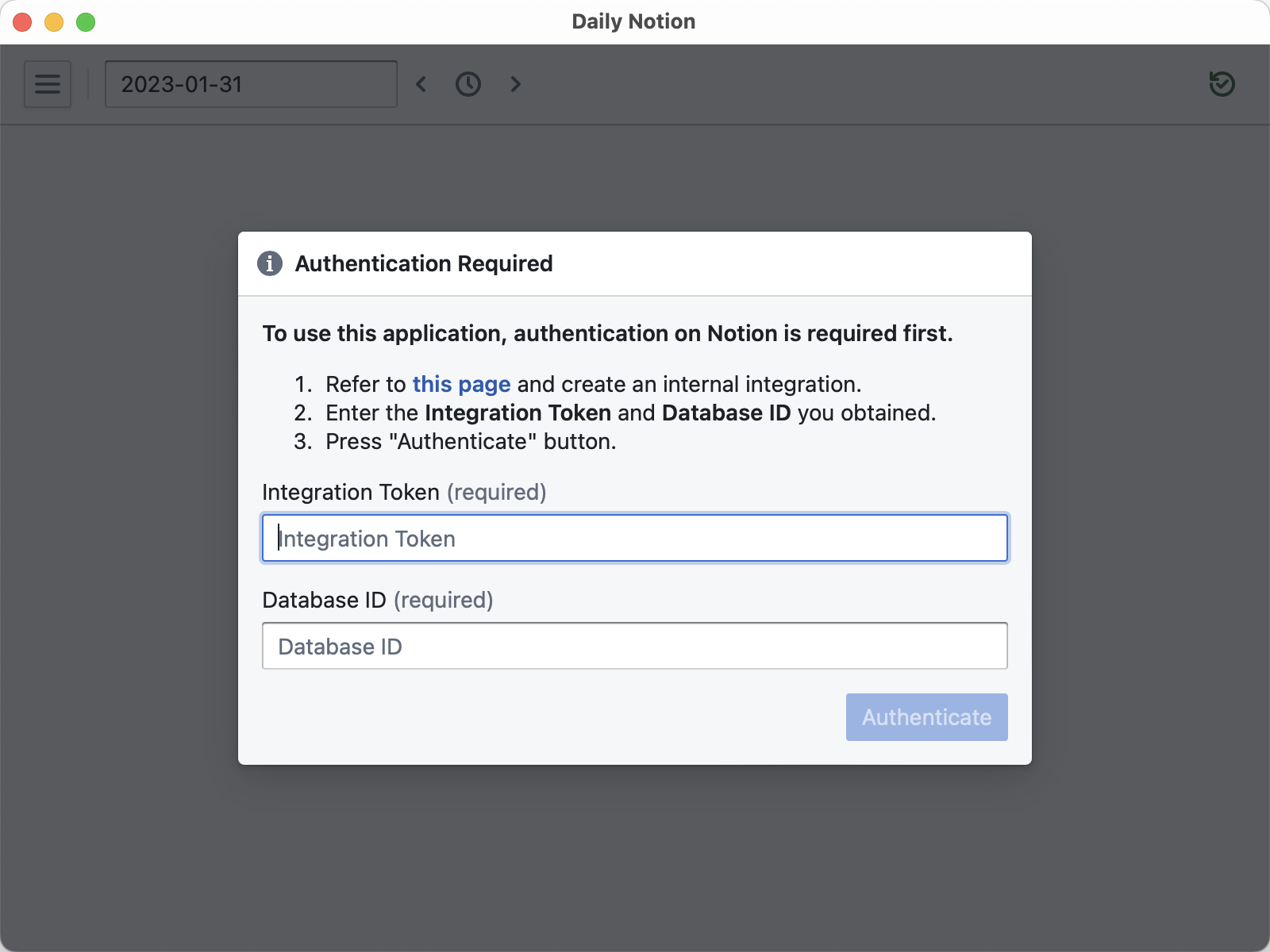This screenshot has height=952, width=1270.
Task: Minimize the Daily Notion window
Action: [54, 22]
